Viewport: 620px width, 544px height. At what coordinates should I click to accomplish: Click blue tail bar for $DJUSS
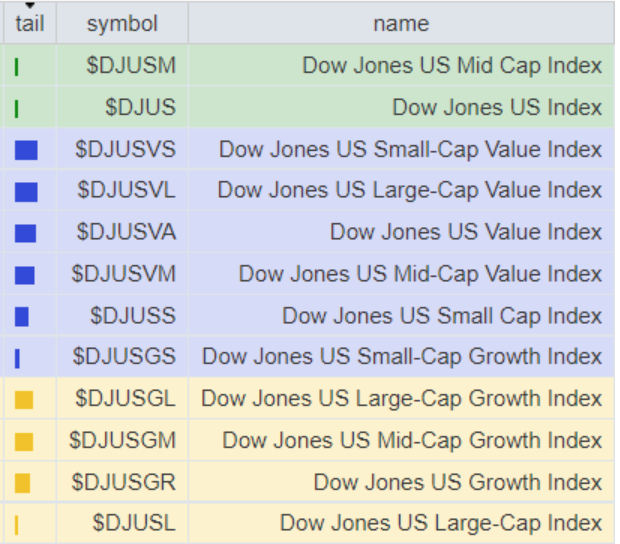tap(22, 316)
